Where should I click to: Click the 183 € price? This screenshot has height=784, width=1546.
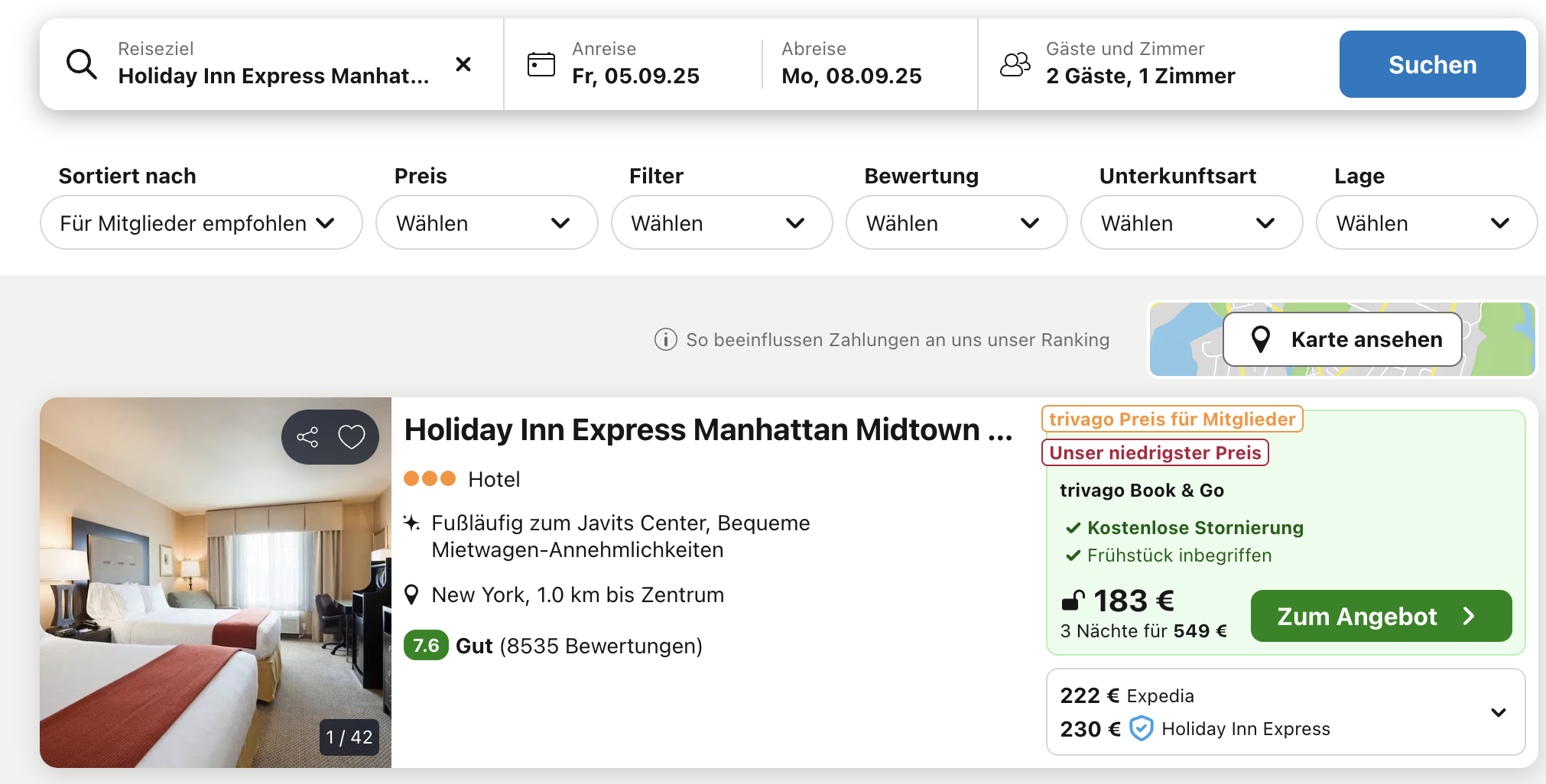pyautogui.click(x=1133, y=601)
